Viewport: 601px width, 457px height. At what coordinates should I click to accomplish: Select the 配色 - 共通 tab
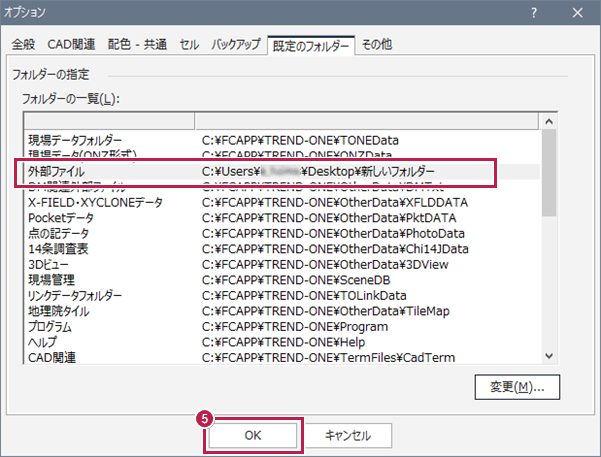138,45
